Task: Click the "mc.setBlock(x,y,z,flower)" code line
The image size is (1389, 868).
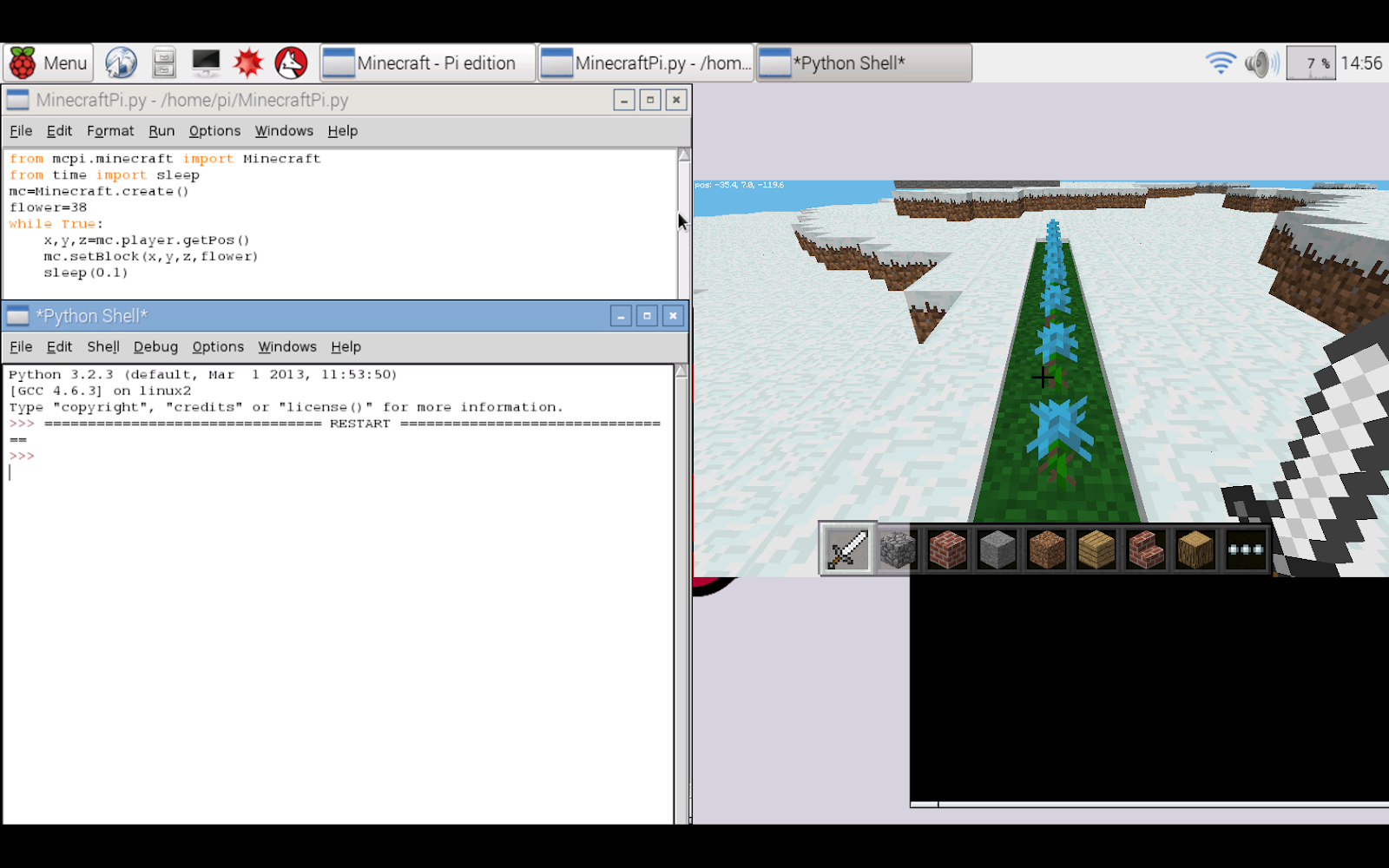Action: coord(151,257)
